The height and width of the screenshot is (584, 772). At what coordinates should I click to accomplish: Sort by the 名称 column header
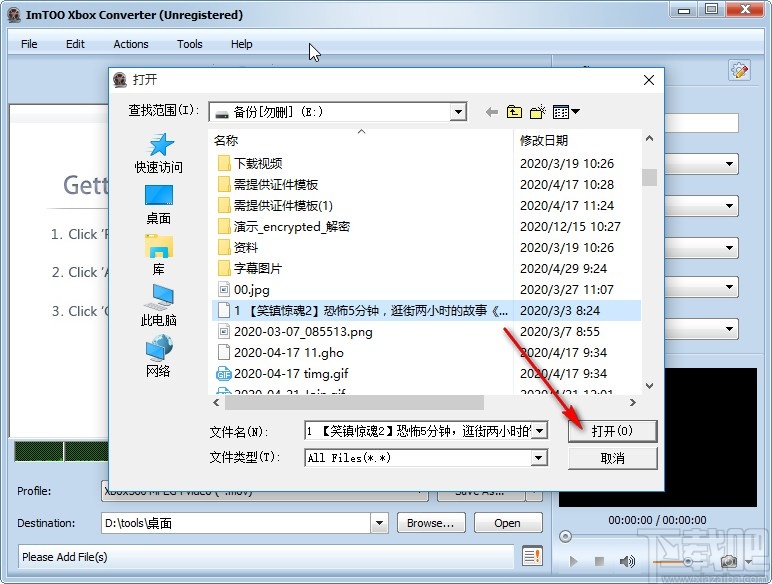pos(362,140)
